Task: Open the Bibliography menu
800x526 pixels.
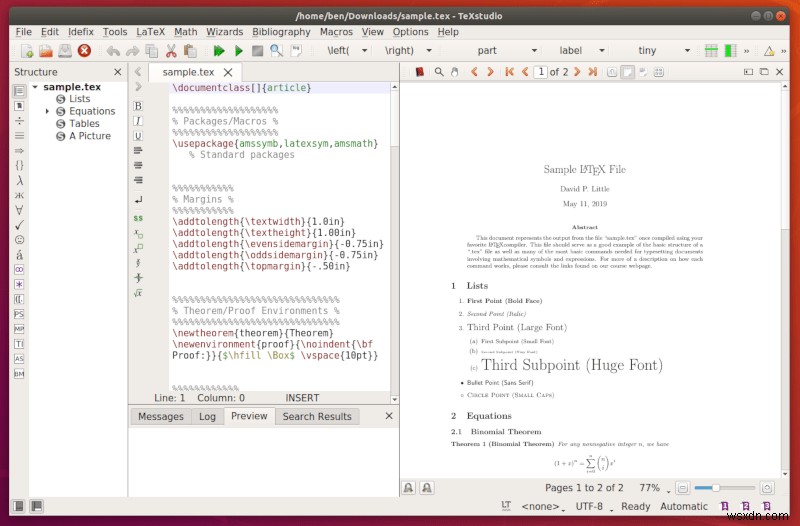Action: coord(281,32)
